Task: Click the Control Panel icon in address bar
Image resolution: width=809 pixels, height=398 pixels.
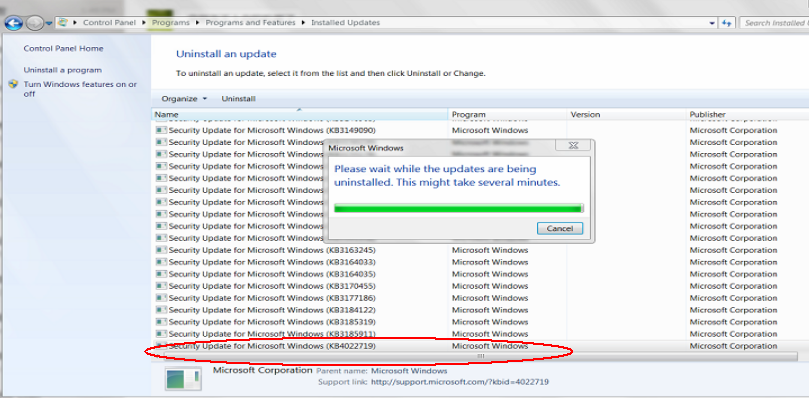Action: tap(63, 23)
